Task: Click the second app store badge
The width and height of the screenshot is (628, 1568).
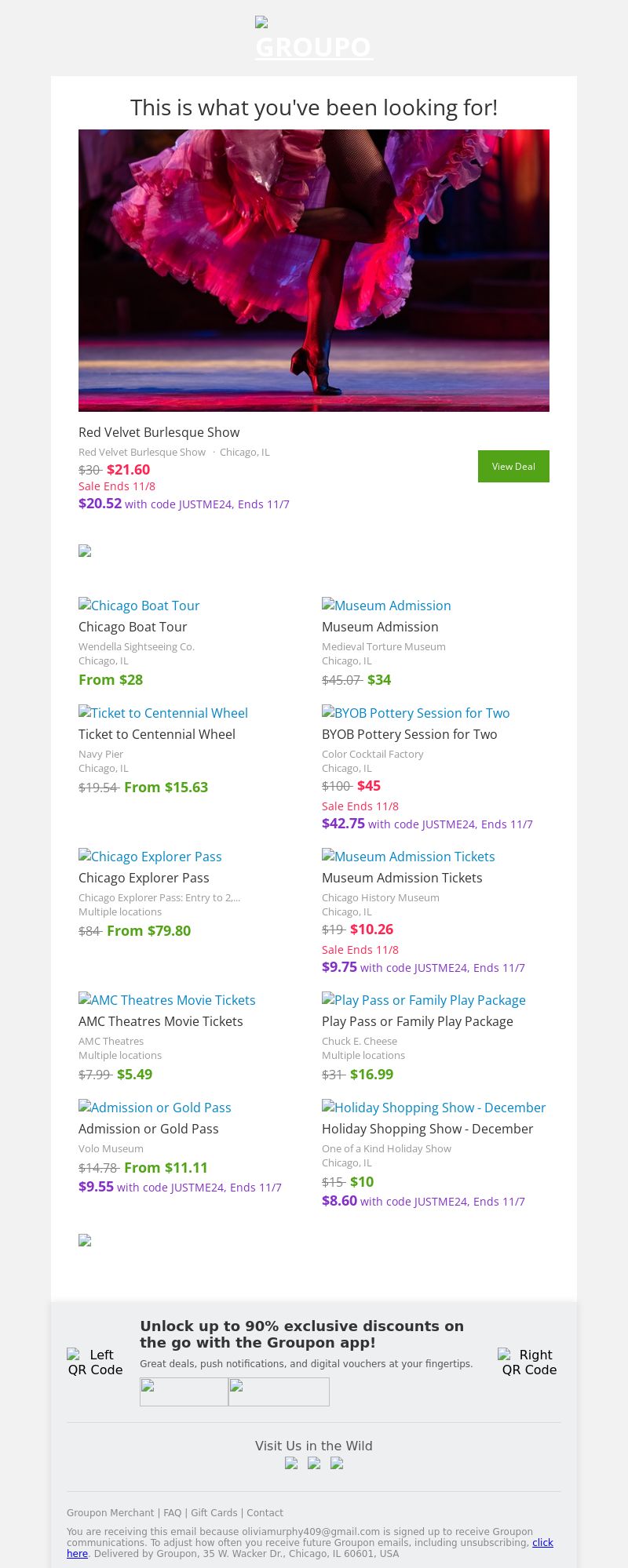Action: click(x=279, y=1392)
